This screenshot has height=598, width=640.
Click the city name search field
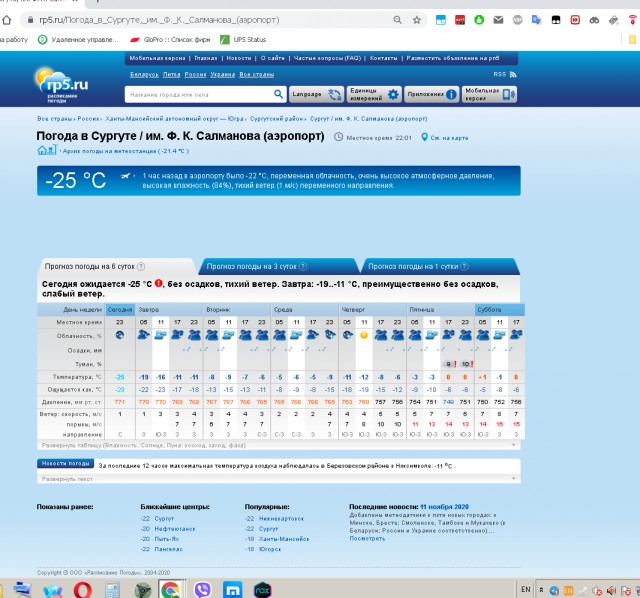tap(199, 94)
